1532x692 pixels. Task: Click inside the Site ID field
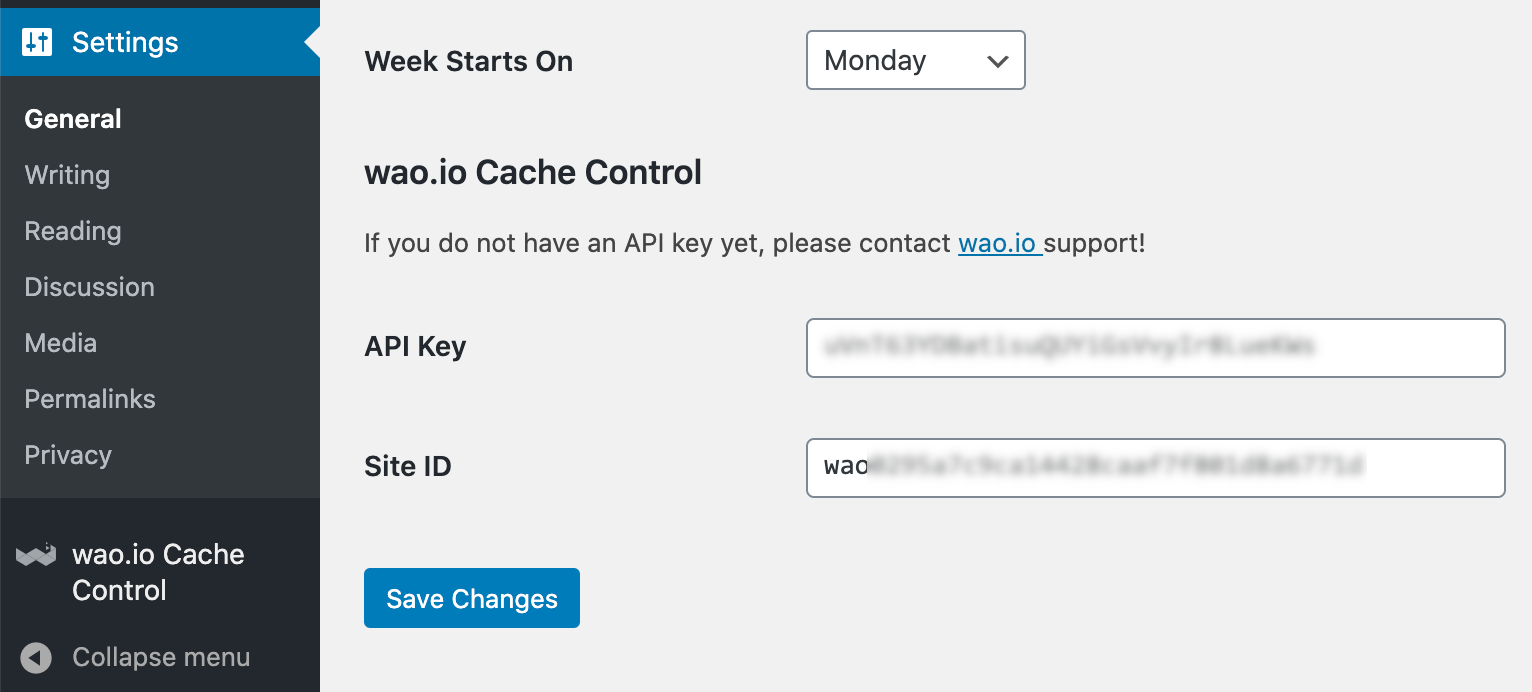(x=1155, y=468)
